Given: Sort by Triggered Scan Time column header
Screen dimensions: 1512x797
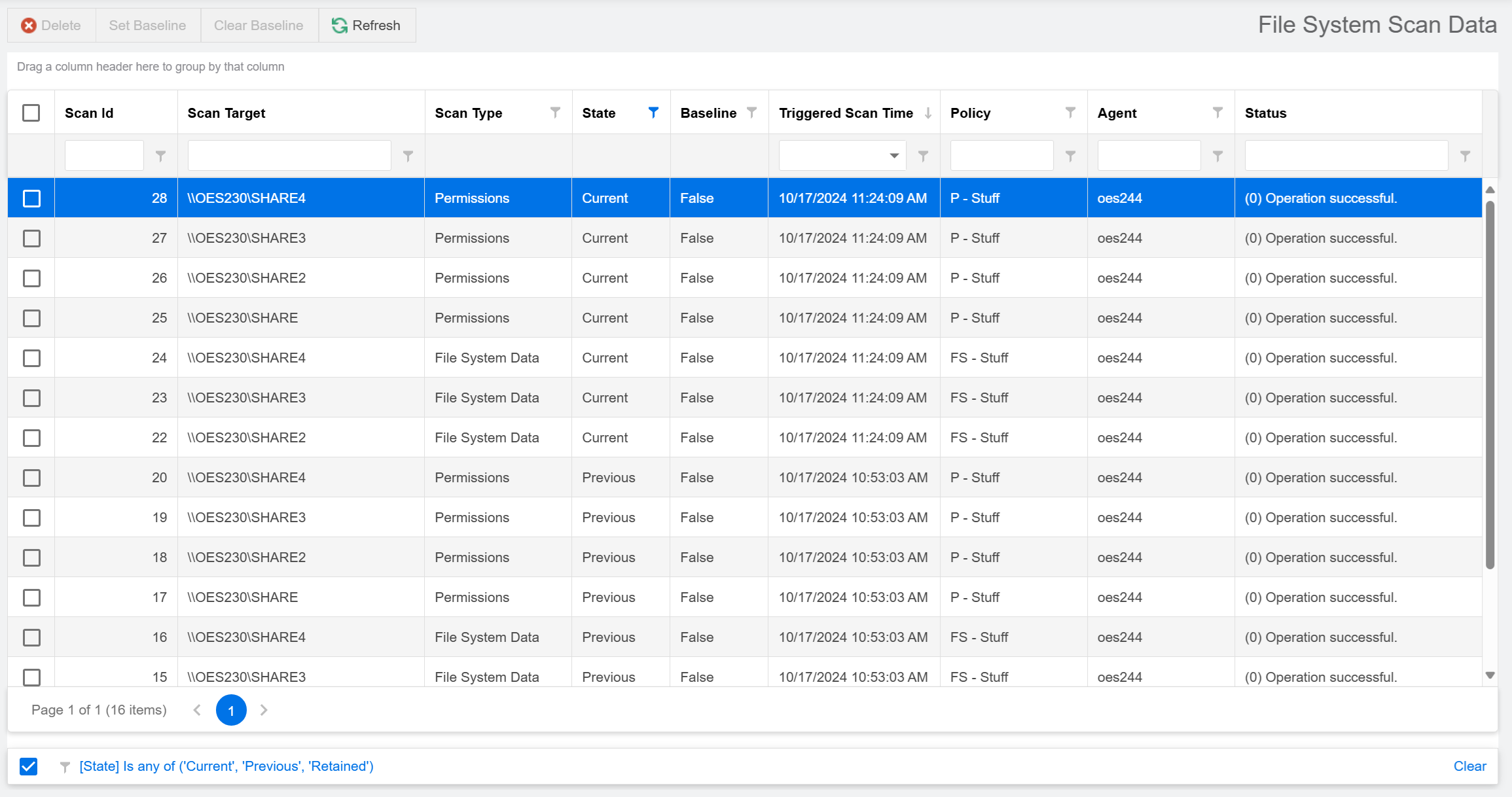Looking at the screenshot, I should click(x=846, y=113).
